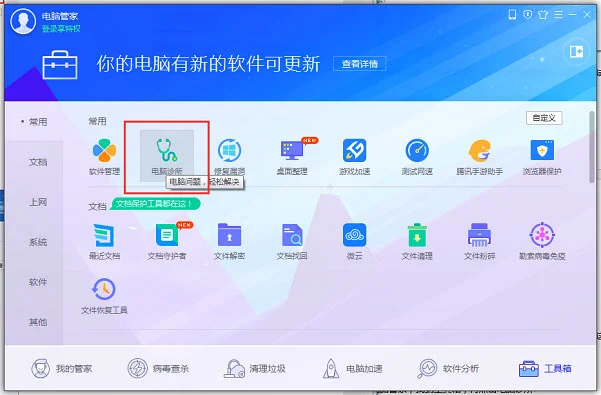Image resolution: width=601 pixels, height=395 pixels.
Task: Click the side panel toggle icon in banner
Action: point(576,51)
